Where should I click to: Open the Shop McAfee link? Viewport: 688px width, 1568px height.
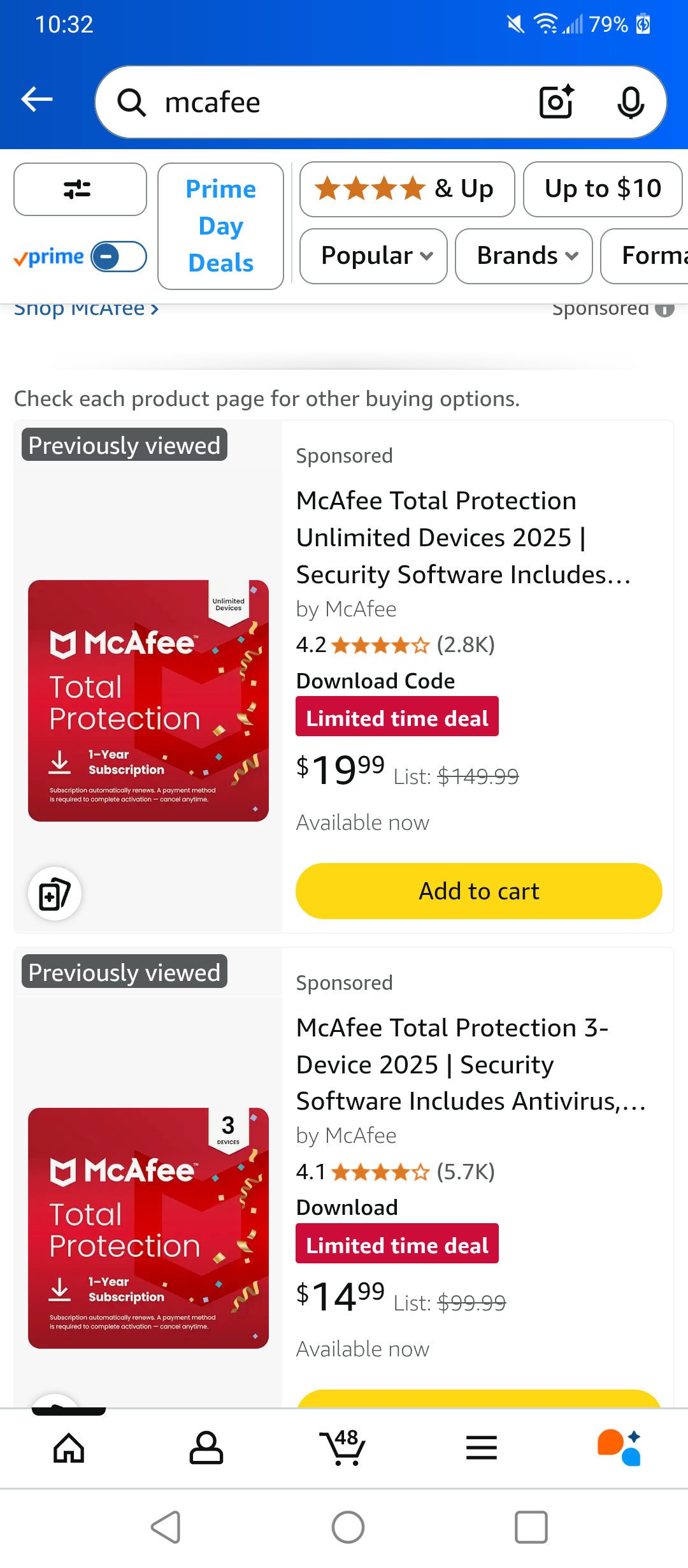[86, 310]
